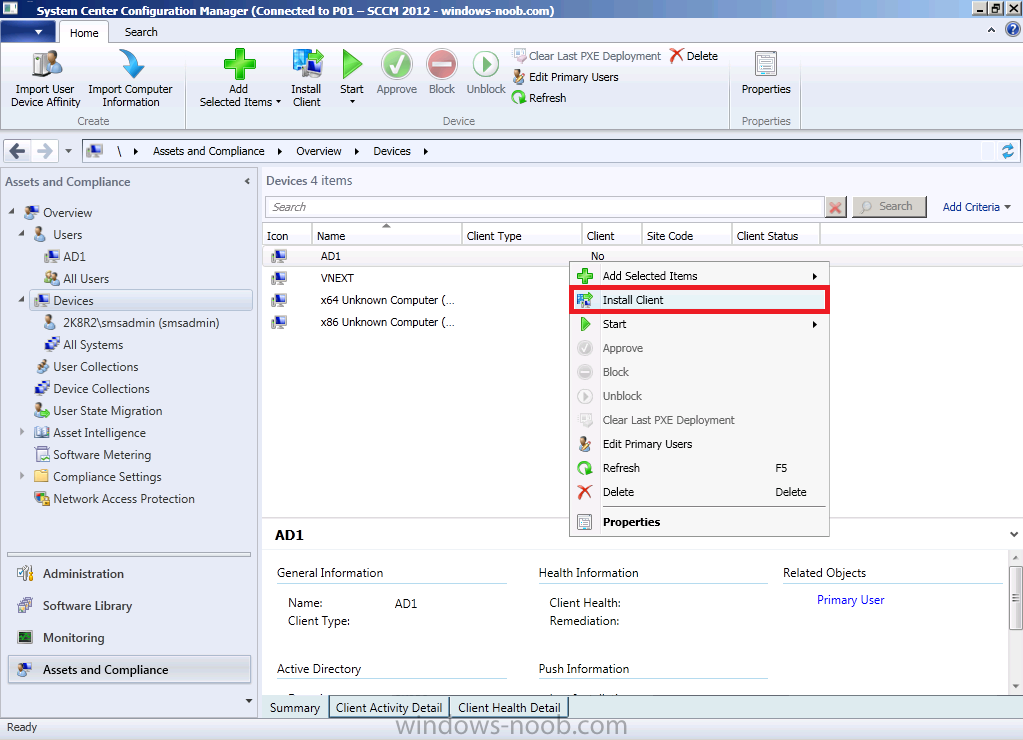Viewport: 1023px width, 740px height.
Task: Click Import User Device Affinity ribbon icon
Action: coord(46,64)
